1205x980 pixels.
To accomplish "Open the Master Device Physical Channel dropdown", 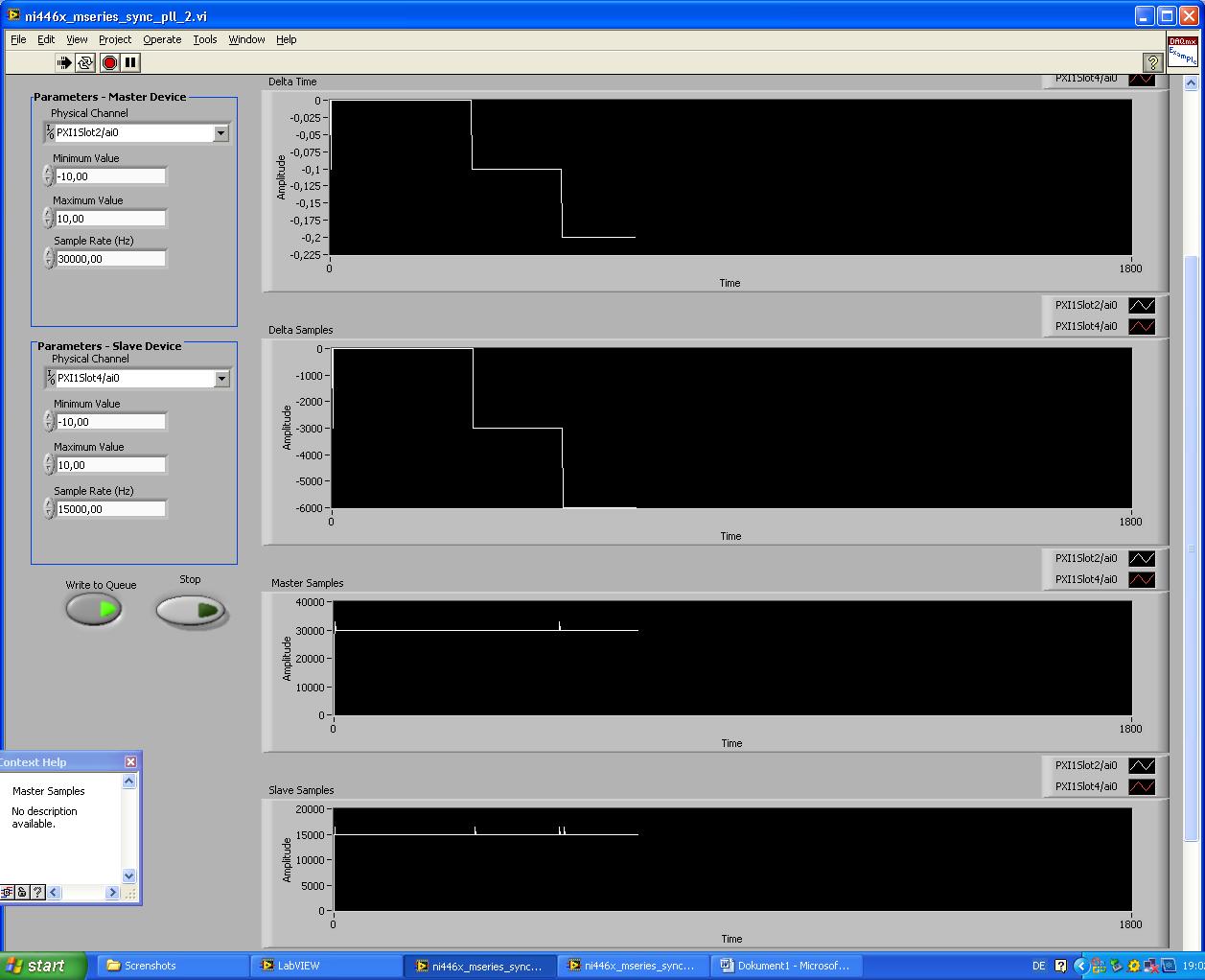I will tap(220, 132).
